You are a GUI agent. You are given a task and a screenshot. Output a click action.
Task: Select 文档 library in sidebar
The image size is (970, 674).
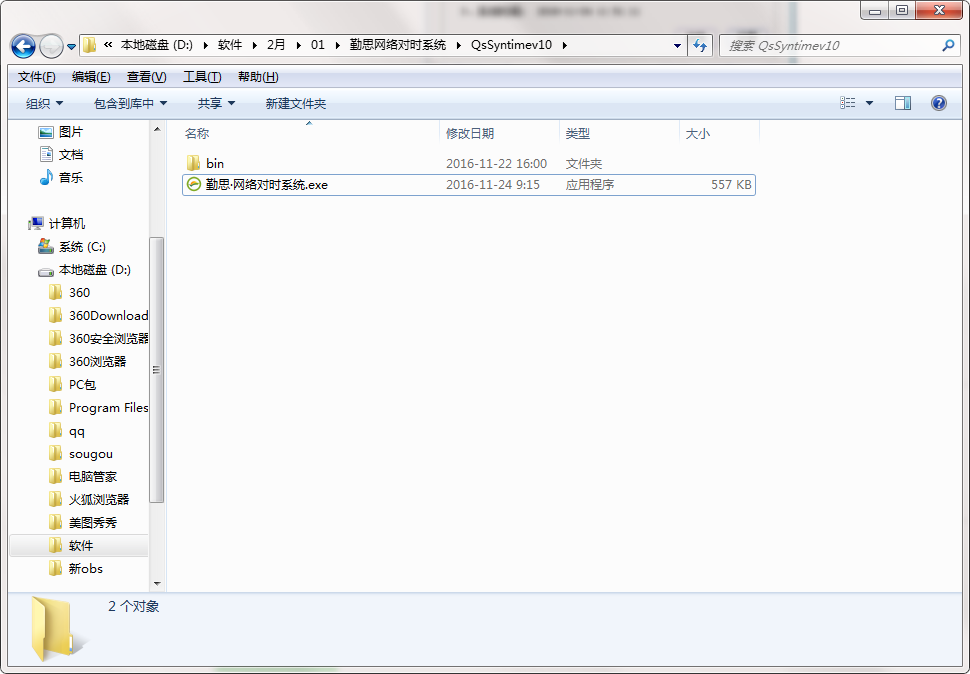coord(61,154)
